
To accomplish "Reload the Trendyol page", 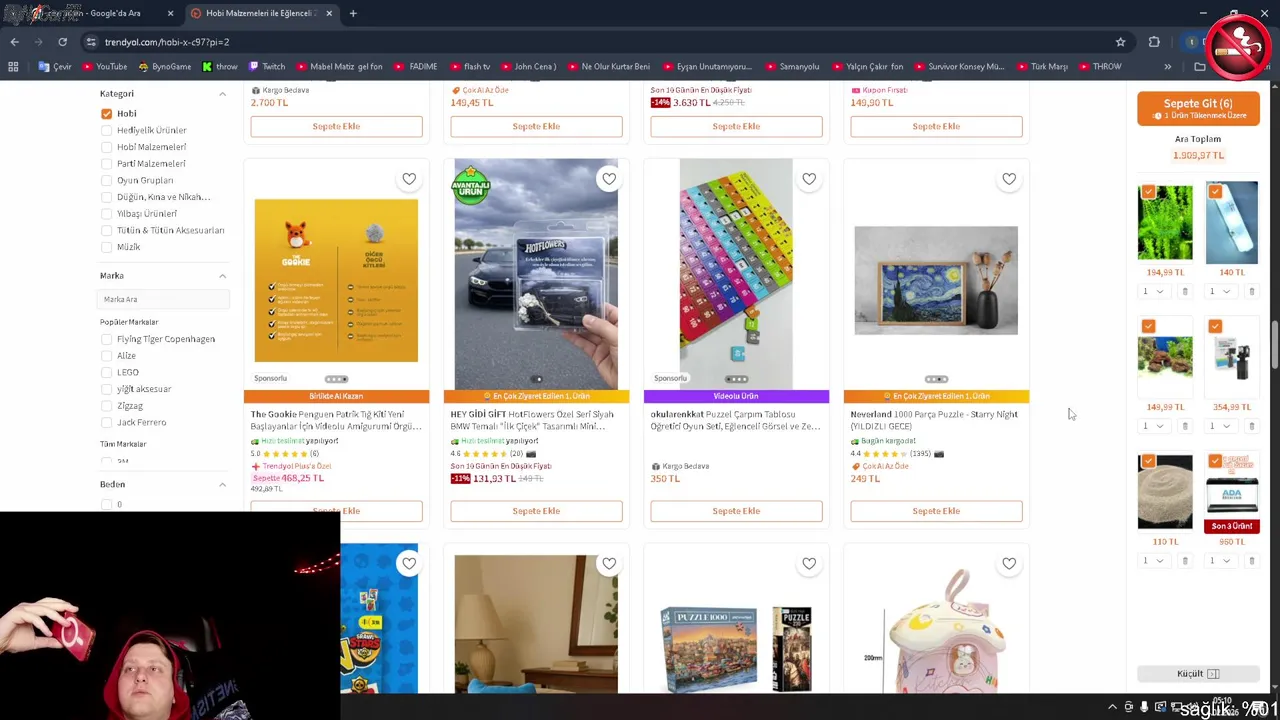I will (62, 42).
